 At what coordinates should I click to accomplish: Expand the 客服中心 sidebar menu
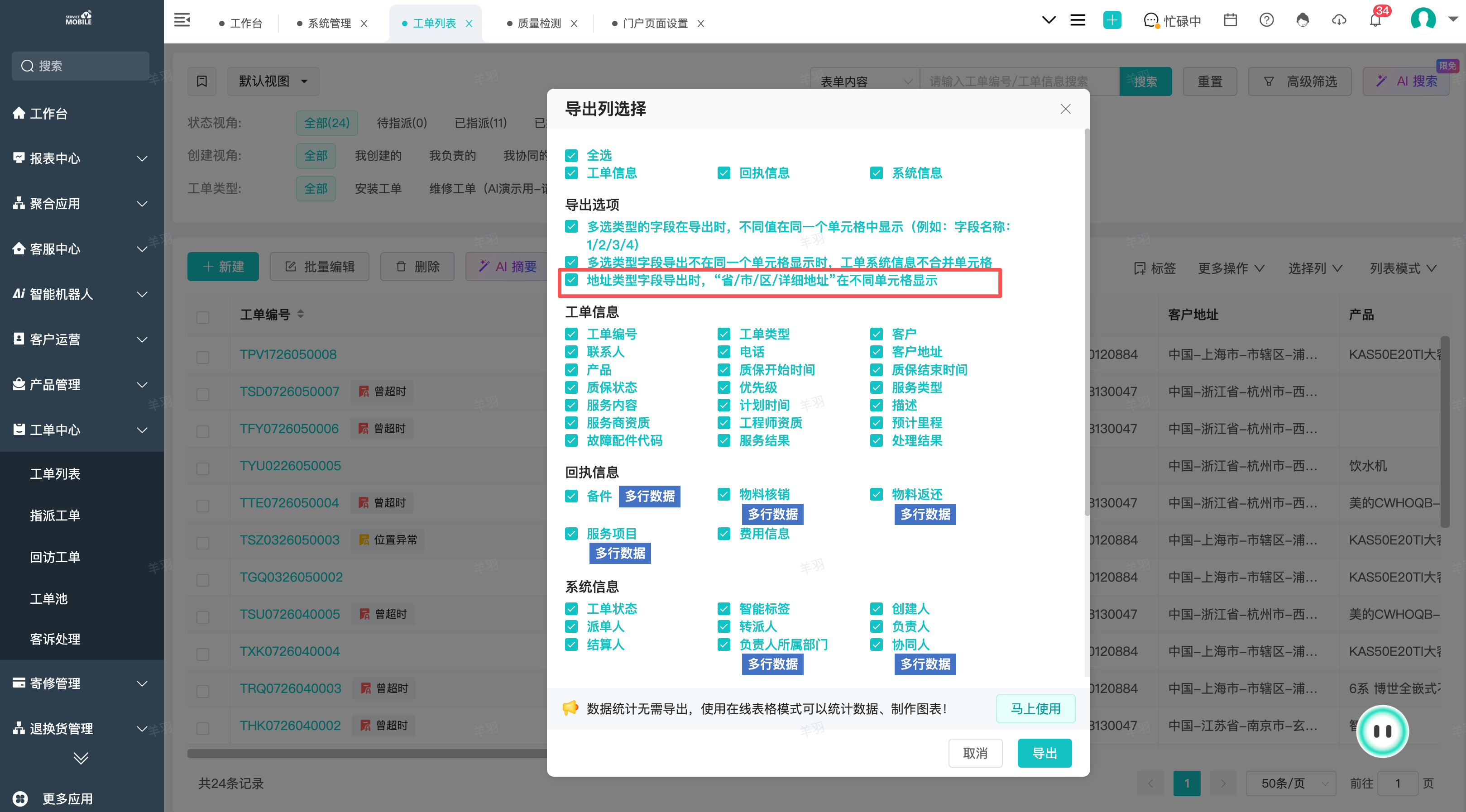pyautogui.click(x=82, y=248)
